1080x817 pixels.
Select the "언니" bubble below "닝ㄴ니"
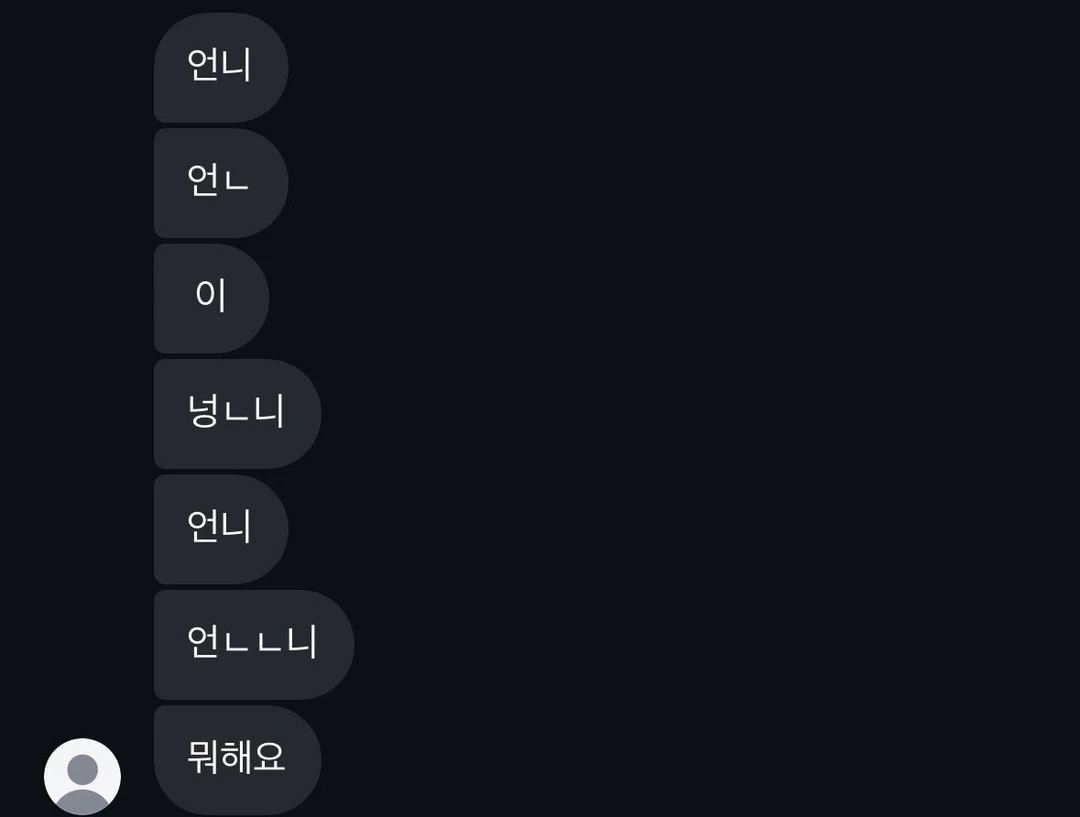(220, 529)
